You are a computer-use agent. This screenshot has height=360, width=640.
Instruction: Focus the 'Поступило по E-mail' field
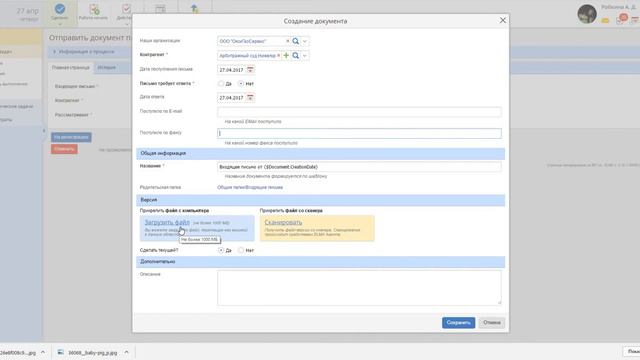pyautogui.click(x=359, y=112)
